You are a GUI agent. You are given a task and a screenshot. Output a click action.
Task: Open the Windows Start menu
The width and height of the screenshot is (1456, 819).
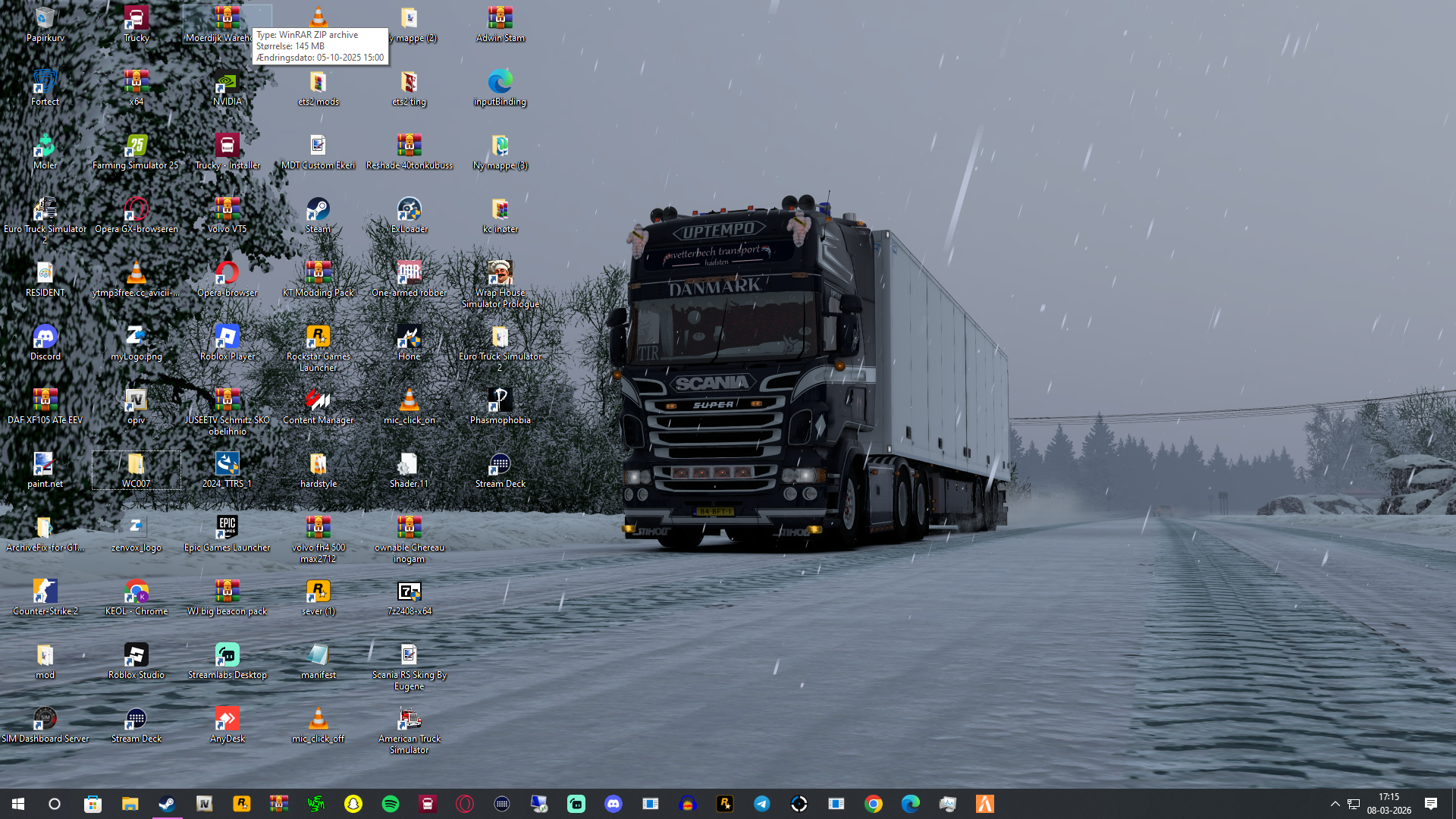pyautogui.click(x=18, y=804)
